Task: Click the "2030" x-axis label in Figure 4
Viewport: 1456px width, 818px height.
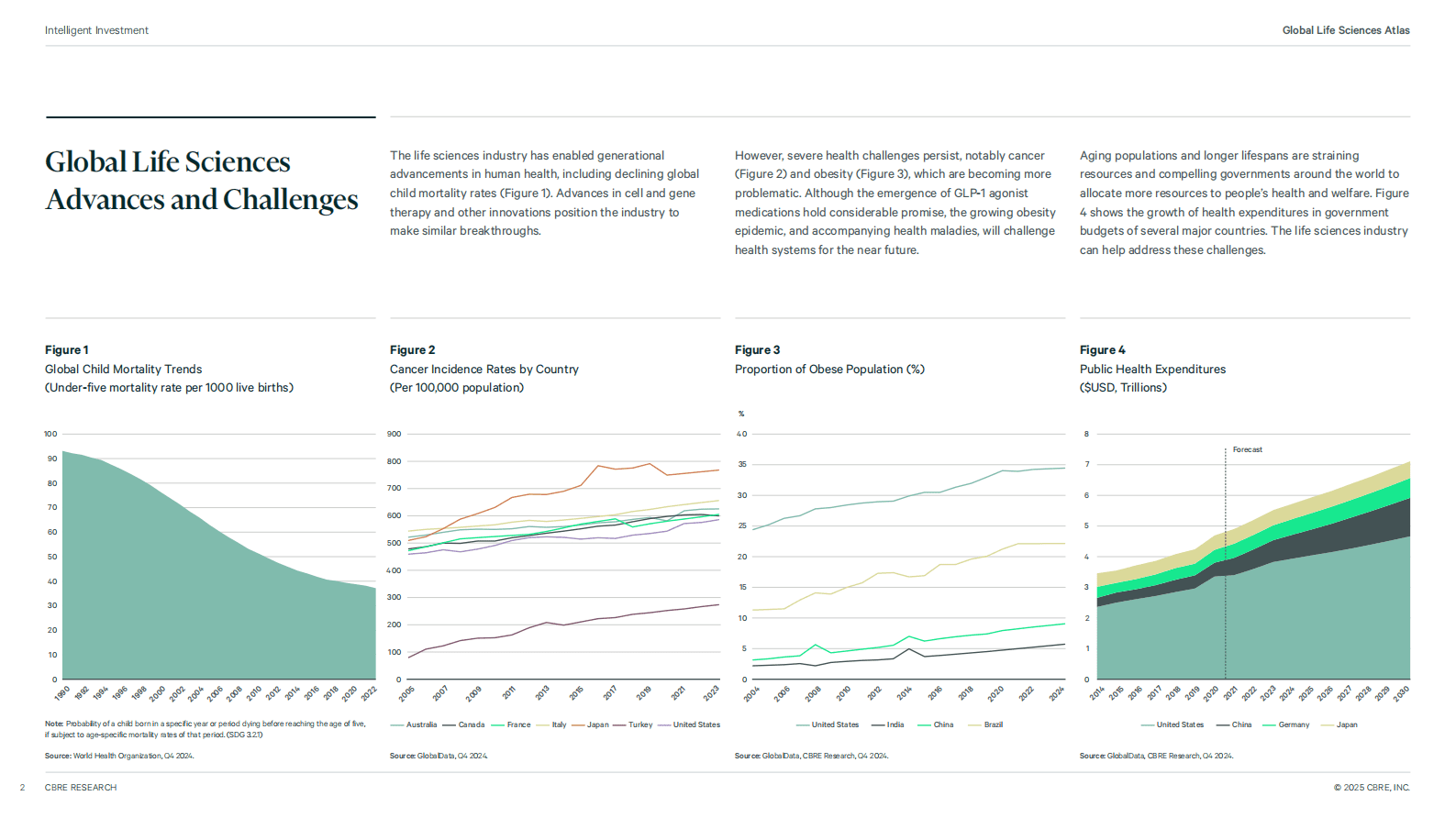Action: 1400,693
